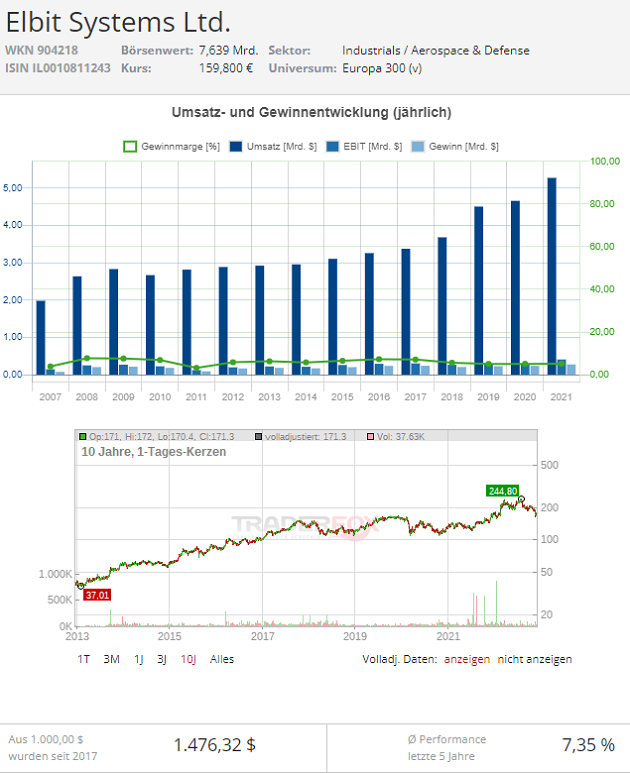The width and height of the screenshot is (630, 773).
Task: Click the ISIN IL0010811243 text
Action: tap(58, 68)
